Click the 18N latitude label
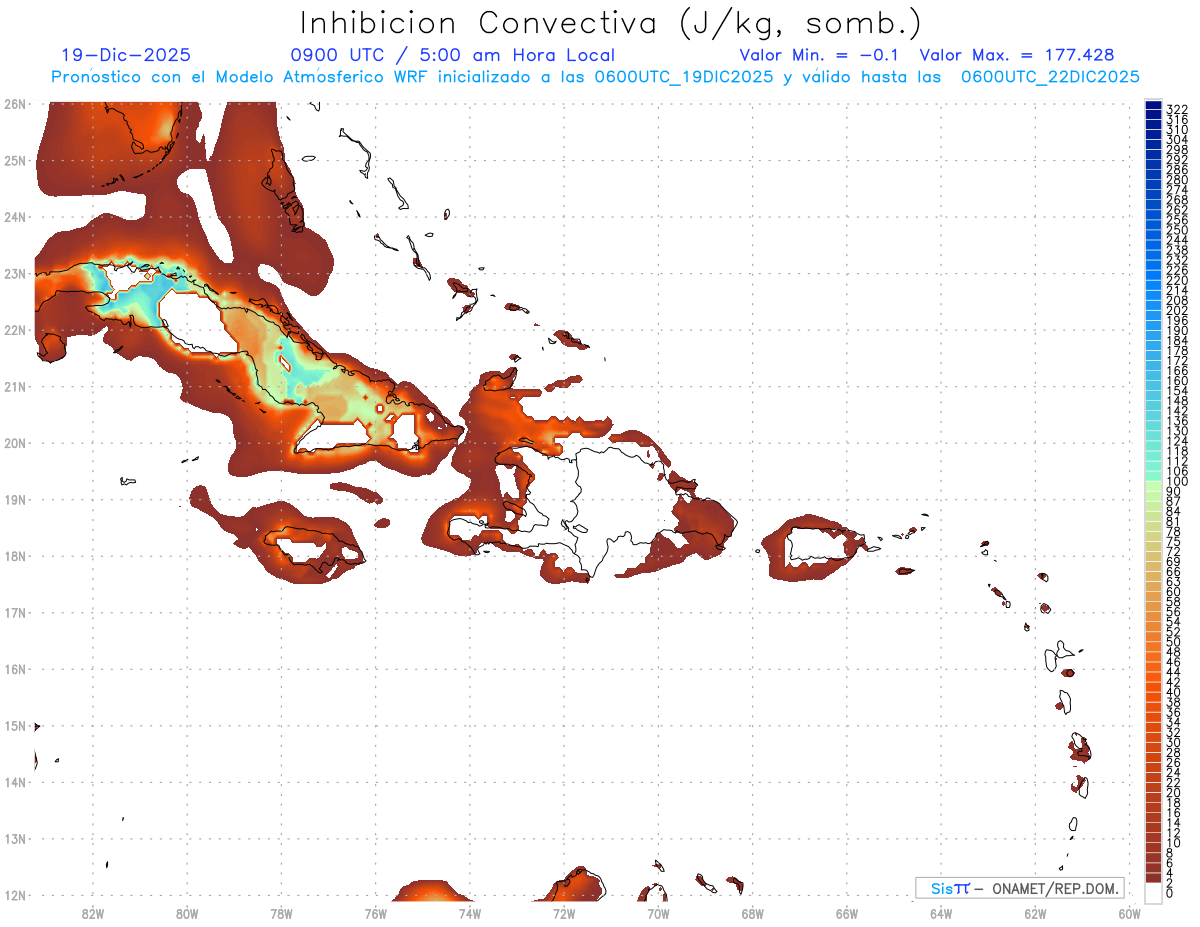The height and width of the screenshot is (927, 1200). coord(15,556)
